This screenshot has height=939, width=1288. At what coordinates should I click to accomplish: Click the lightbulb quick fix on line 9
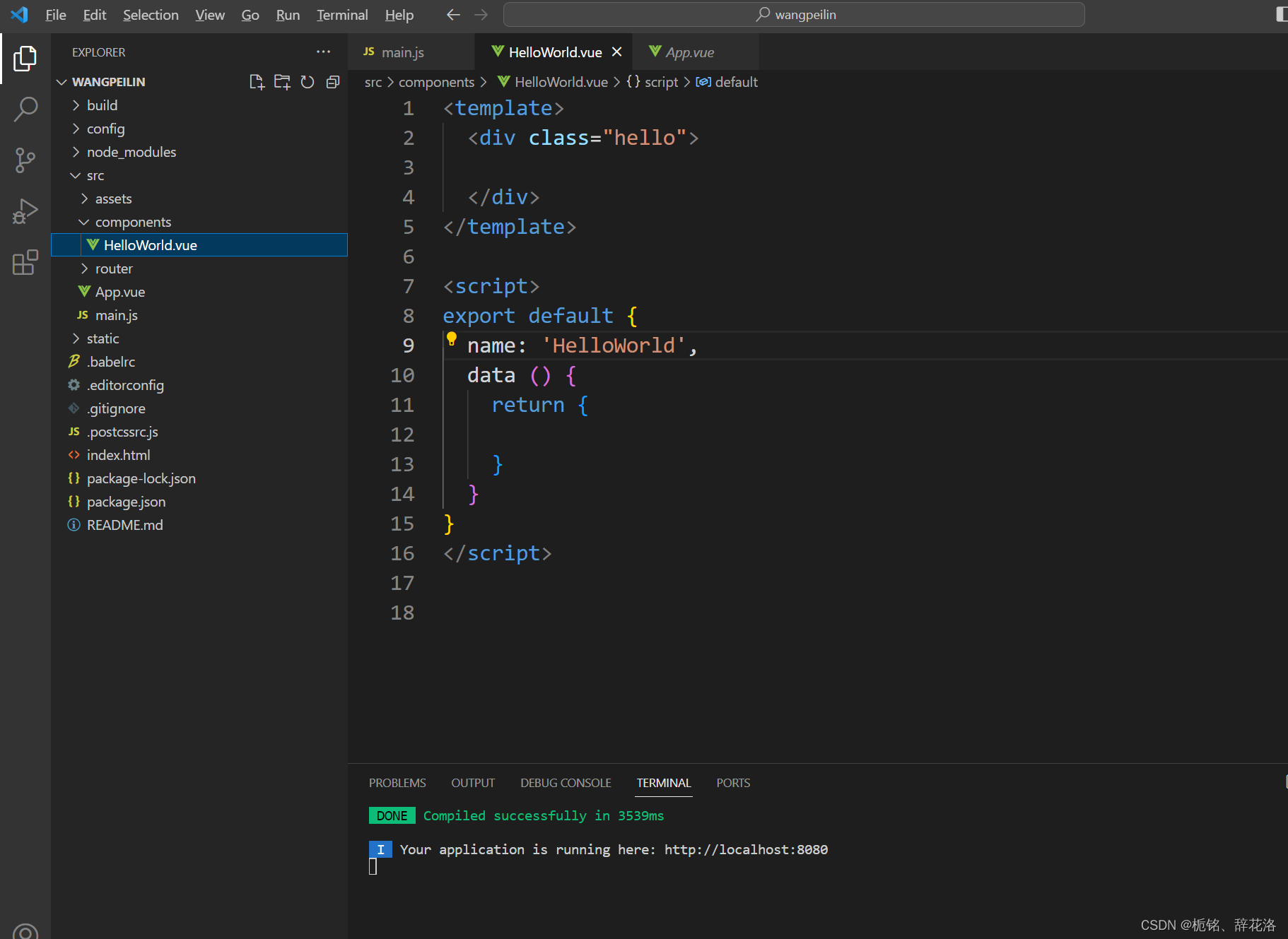(x=452, y=338)
